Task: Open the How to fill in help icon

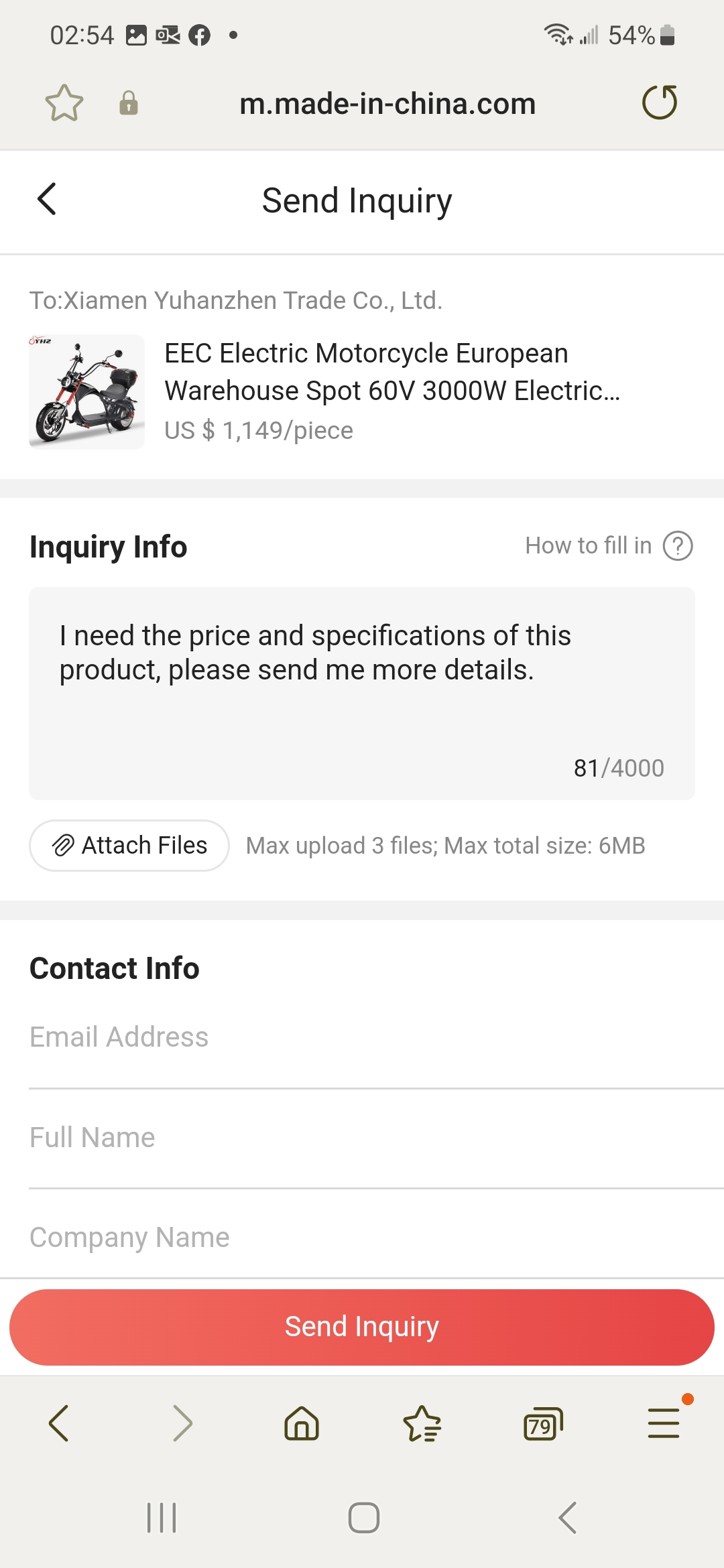Action: tap(678, 546)
